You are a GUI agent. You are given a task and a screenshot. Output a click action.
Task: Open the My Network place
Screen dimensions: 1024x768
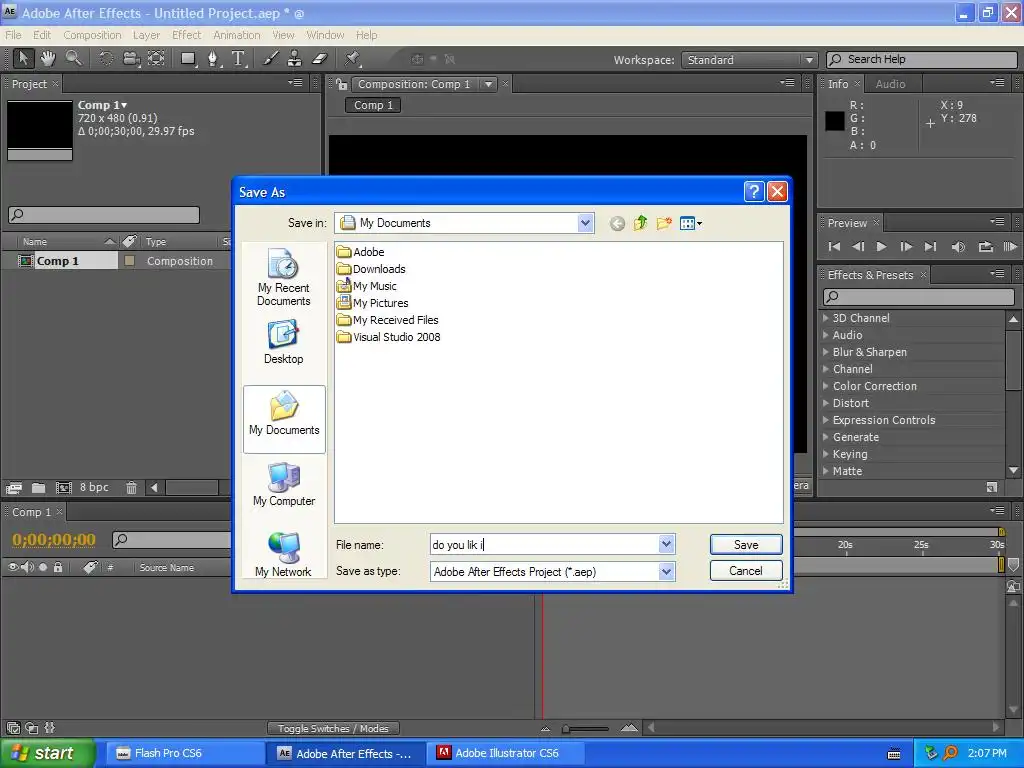pyautogui.click(x=283, y=554)
